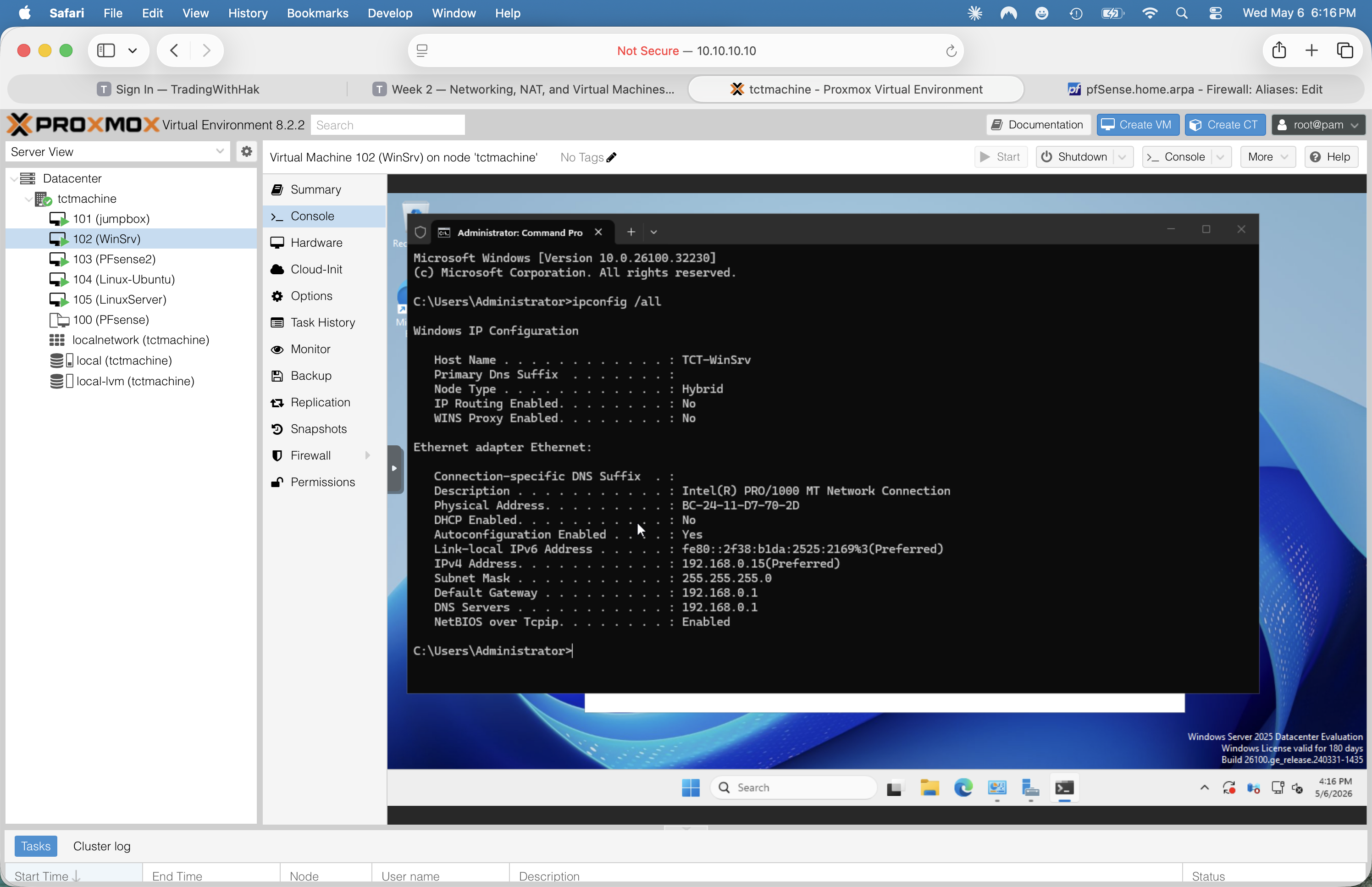This screenshot has width=1372, height=887.
Task: Open terminal profile dropdown chevron
Action: [653, 232]
